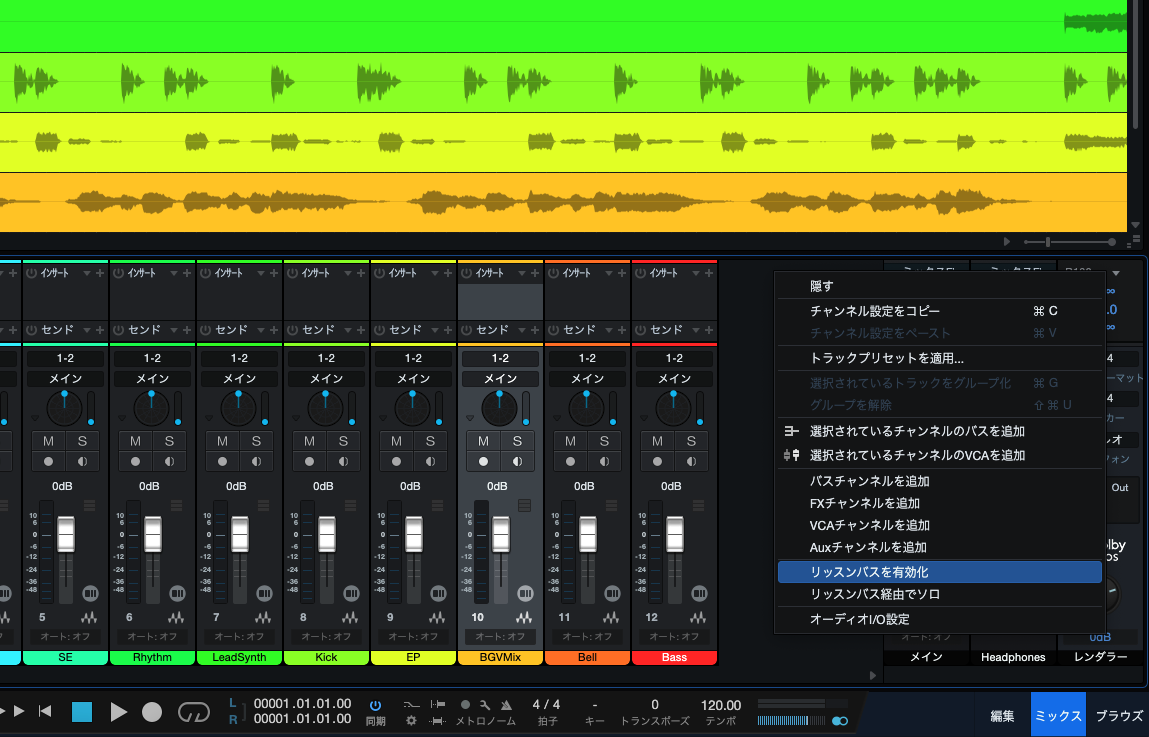Open the 編集 editor view

click(1002, 716)
